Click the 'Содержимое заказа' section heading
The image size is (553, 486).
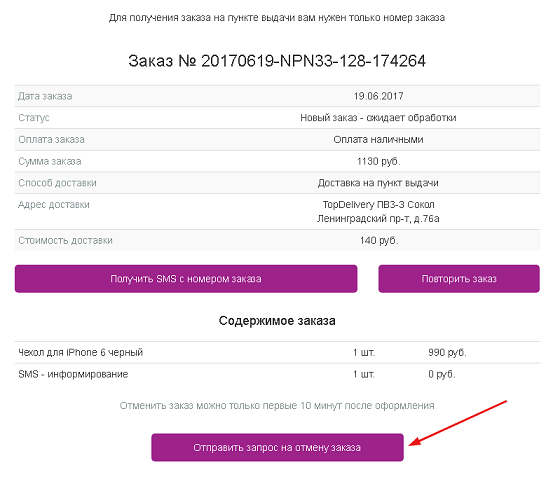pos(277,321)
